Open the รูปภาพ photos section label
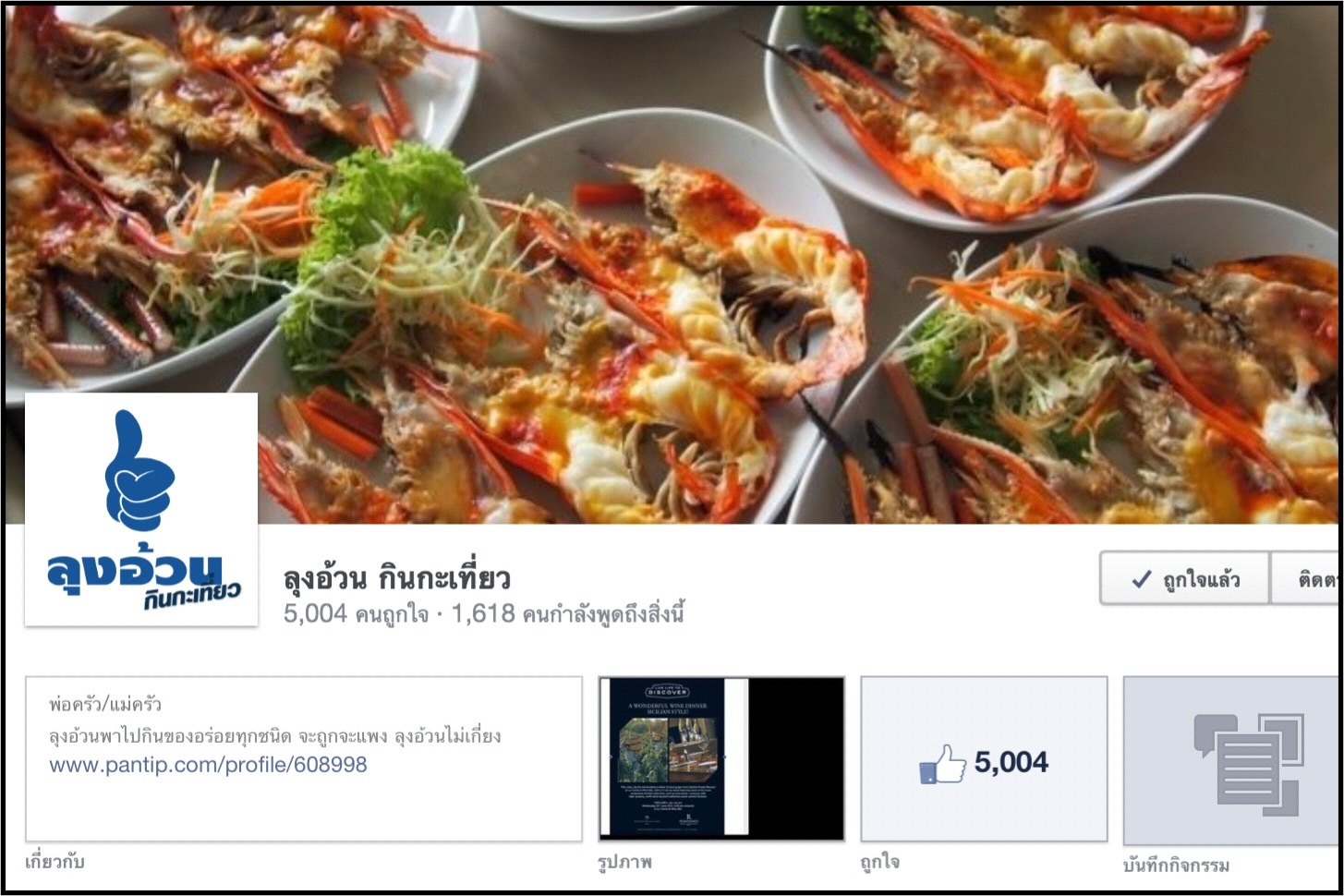Viewport: 1344px width, 896px height. pyautogui.click(x=624, y=863)
